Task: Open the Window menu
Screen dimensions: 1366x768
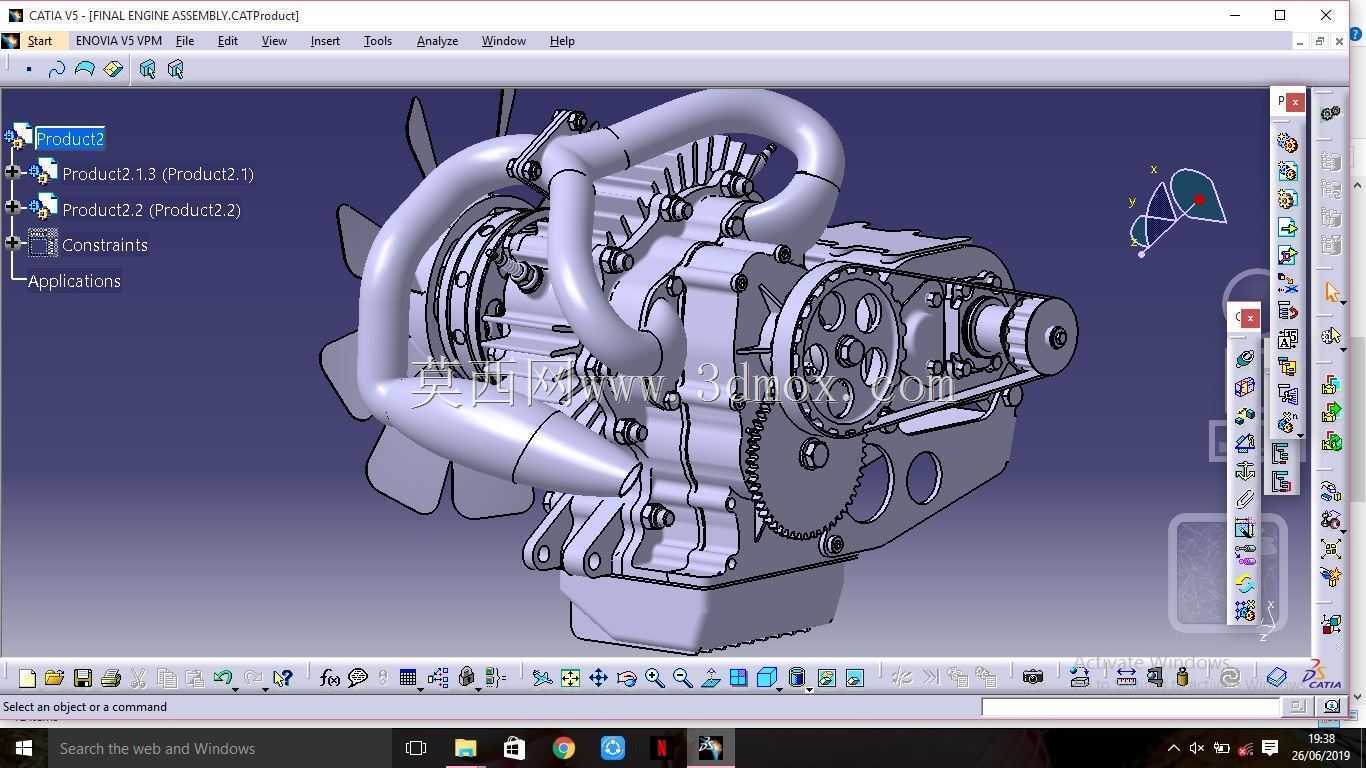Action: (x=503, y=41)
